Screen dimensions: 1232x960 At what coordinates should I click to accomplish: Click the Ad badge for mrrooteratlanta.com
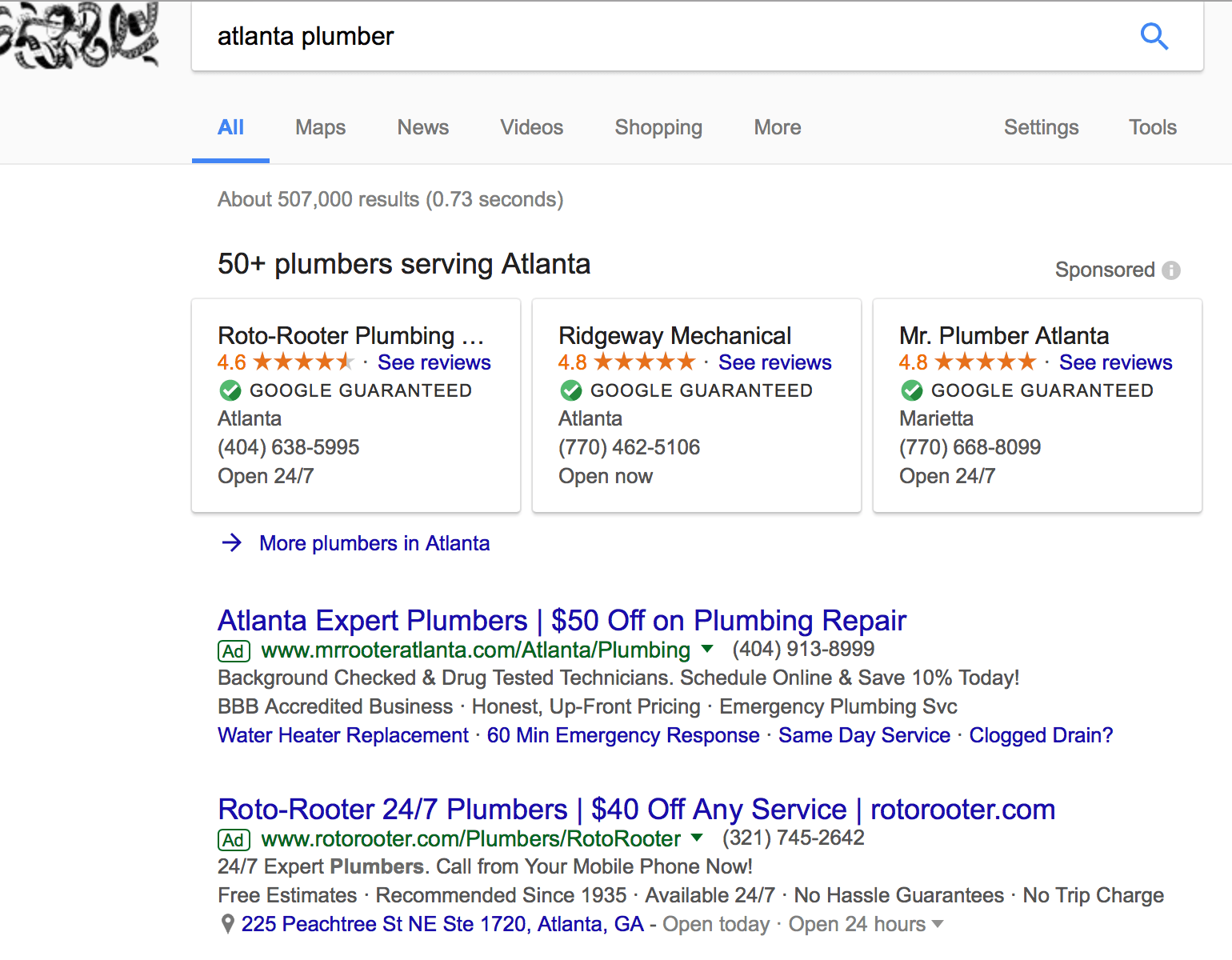[234, 651]
